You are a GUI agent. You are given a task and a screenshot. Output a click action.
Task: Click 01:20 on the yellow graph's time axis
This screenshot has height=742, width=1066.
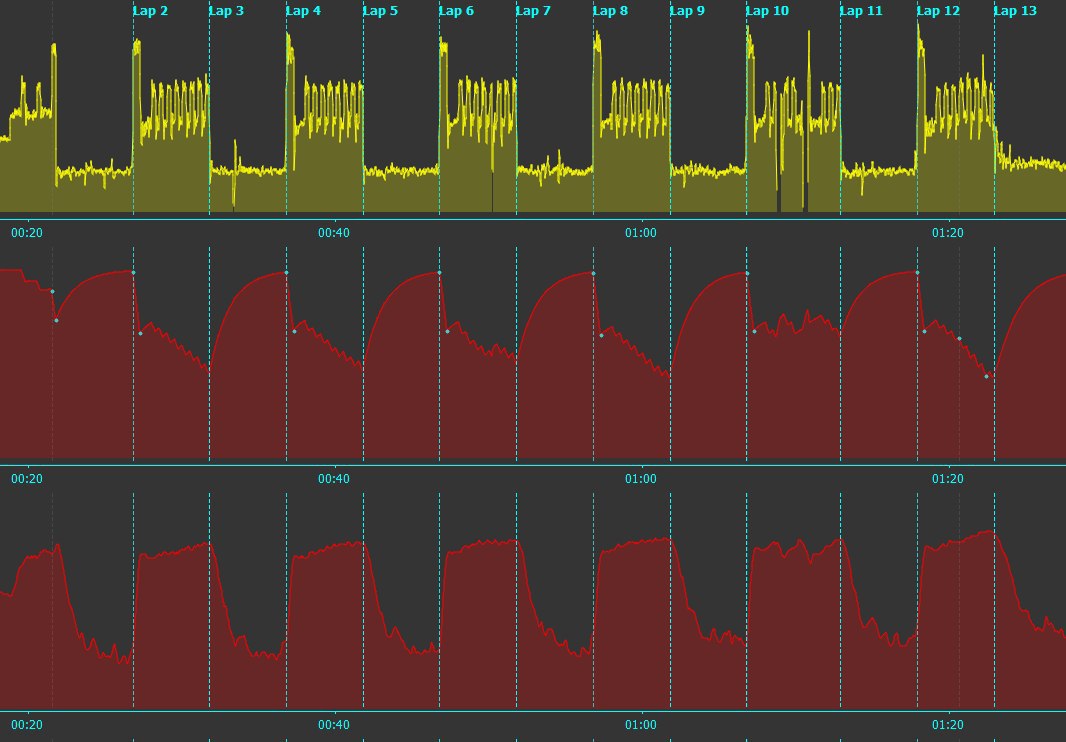click(948, 233)
